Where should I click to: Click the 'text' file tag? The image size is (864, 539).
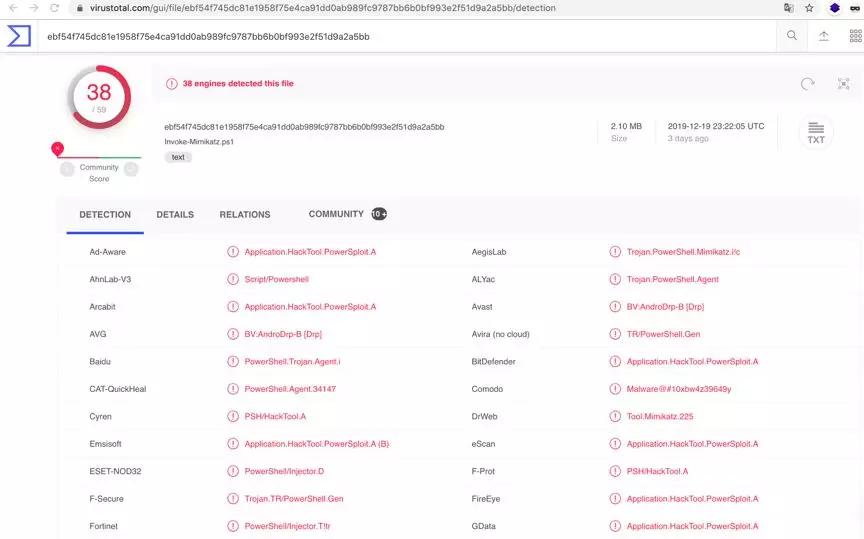178,157
